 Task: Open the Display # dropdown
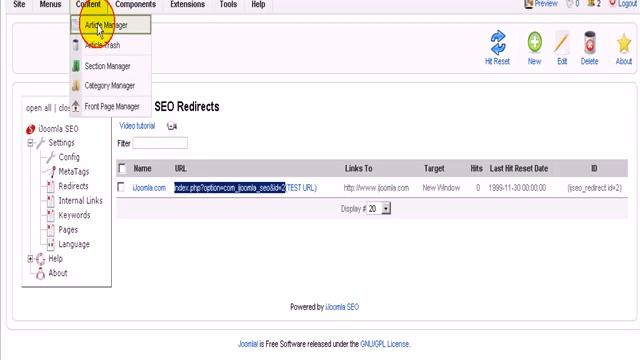[x=386, y=209]
